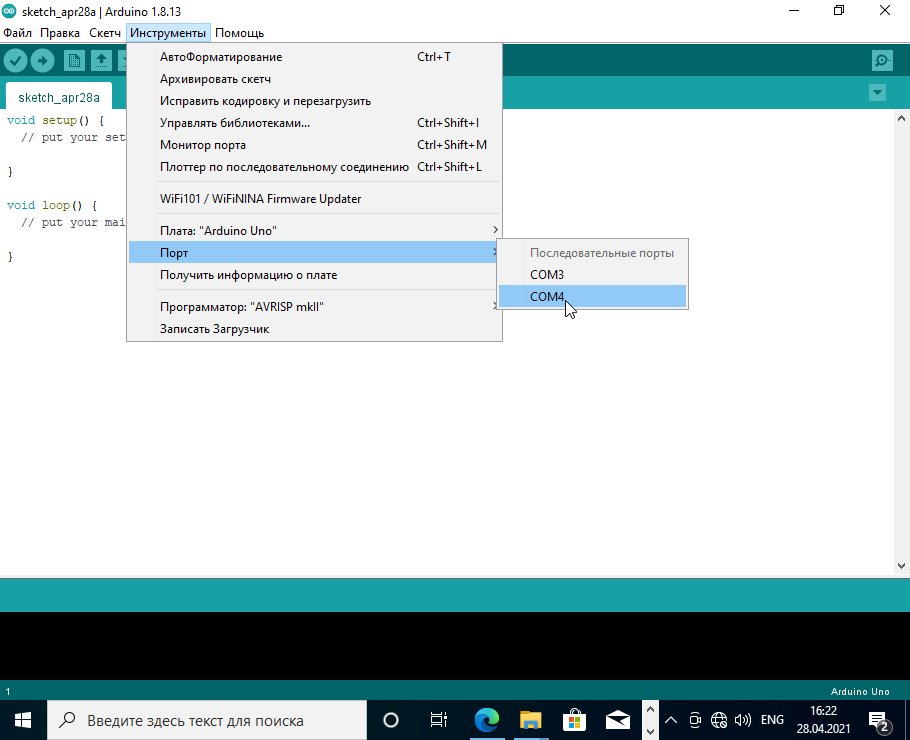Image resolution: width=910 pixels, height=740 pixels.
Task: Open the Правка menu
Action: [60, 33]
